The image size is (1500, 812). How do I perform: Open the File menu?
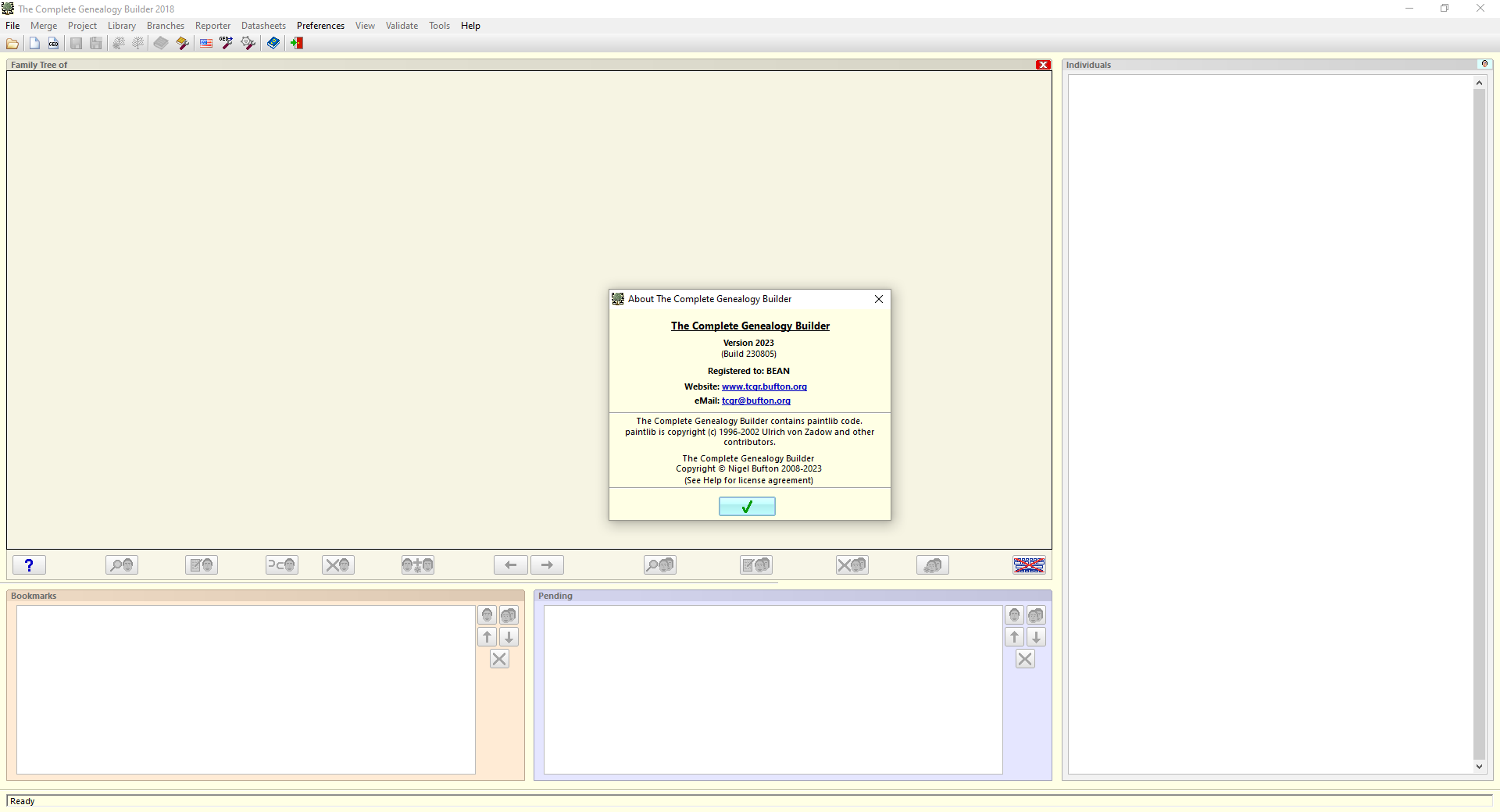pos(12,26)
